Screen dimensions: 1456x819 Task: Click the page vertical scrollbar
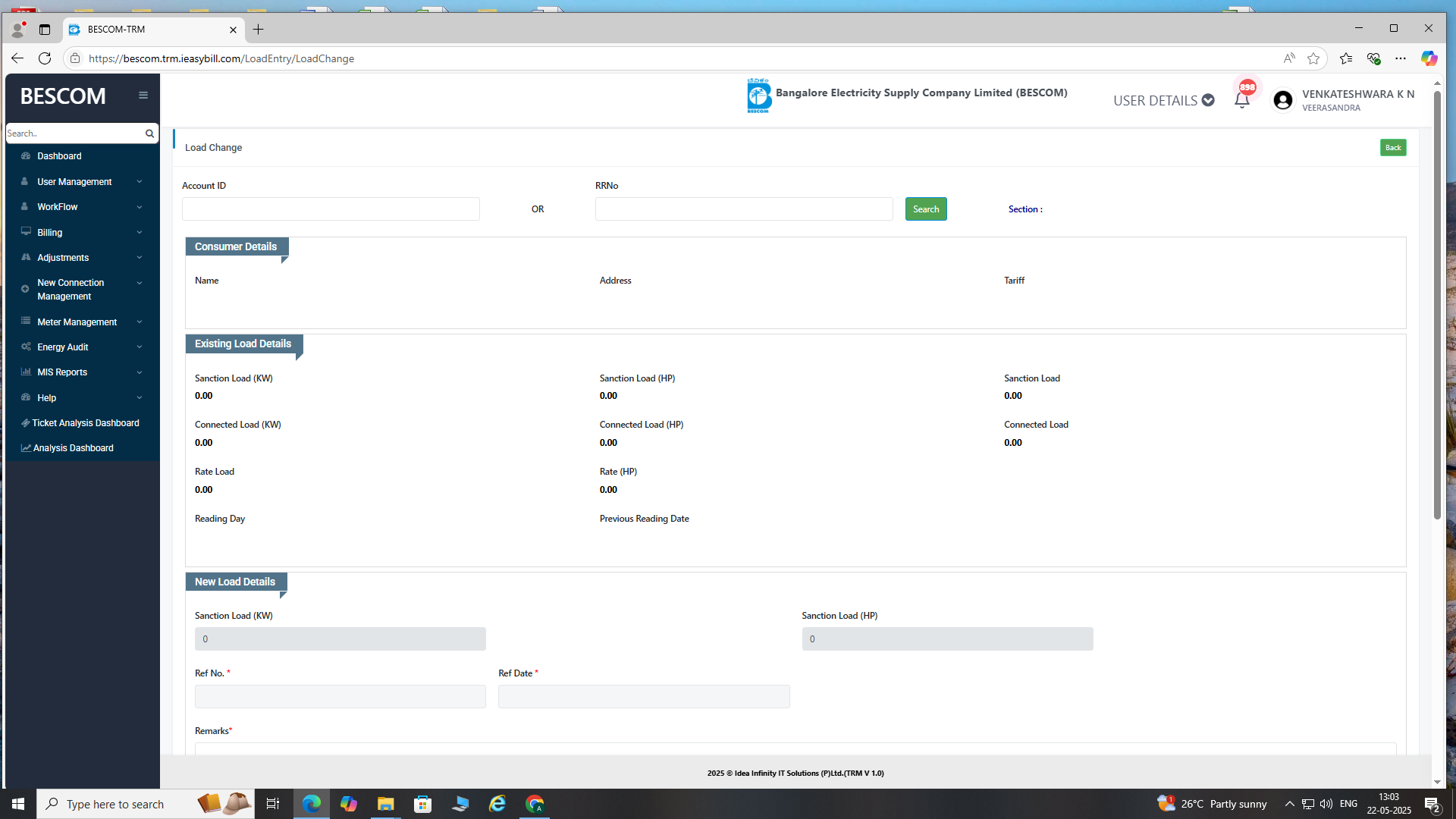click(x=1437, y=303)
